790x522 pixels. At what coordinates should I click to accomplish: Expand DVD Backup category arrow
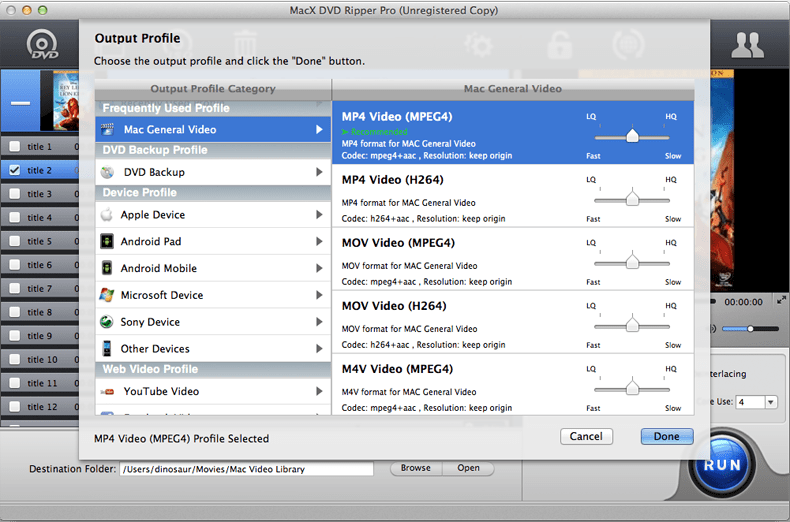(x=319, y=172)
